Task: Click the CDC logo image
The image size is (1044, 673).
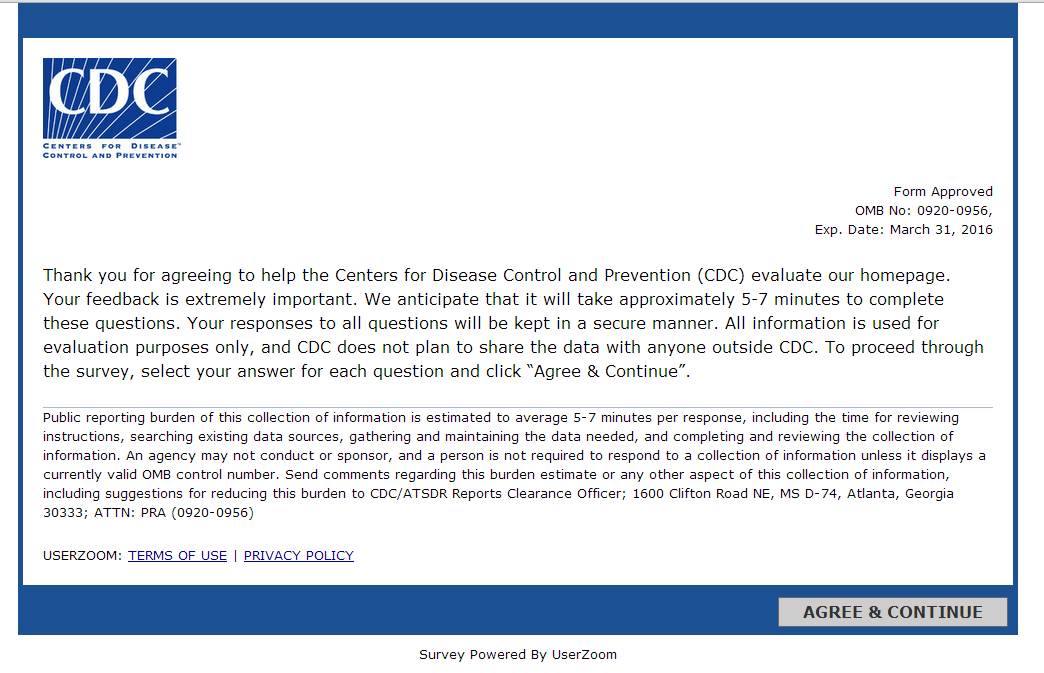Action: (110, 97)
